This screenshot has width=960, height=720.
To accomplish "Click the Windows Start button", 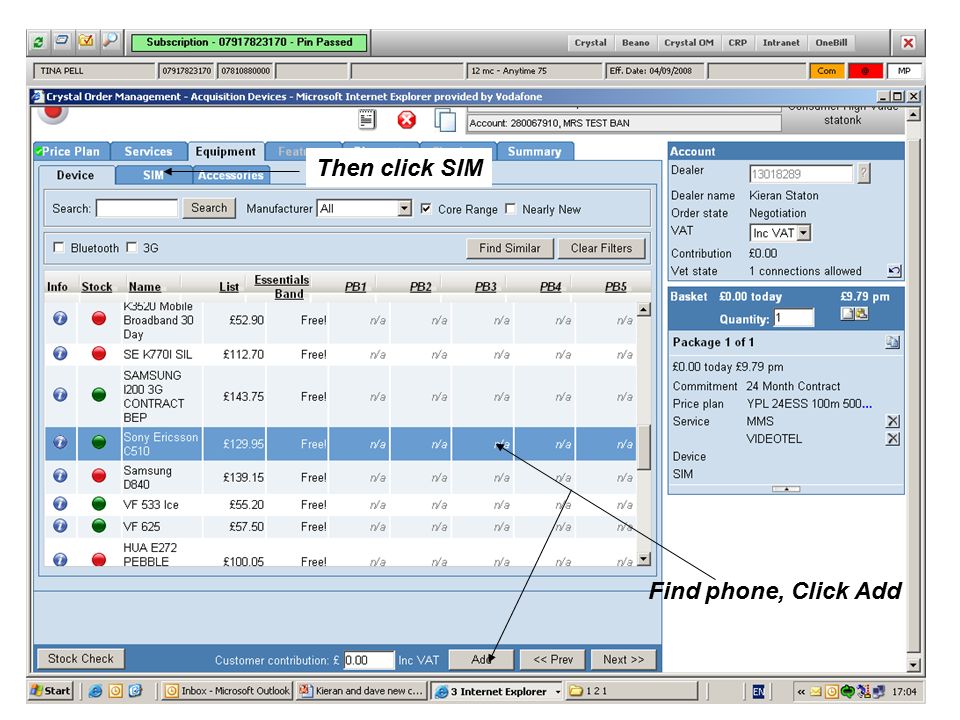I will coord(51,691).
